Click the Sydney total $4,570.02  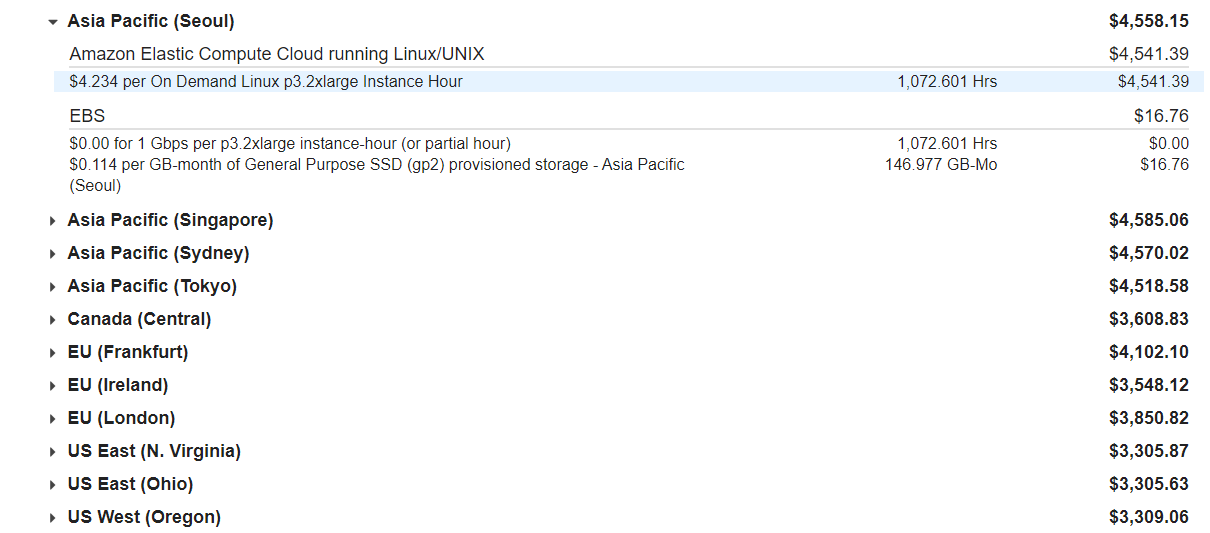tap(1149, 253)
